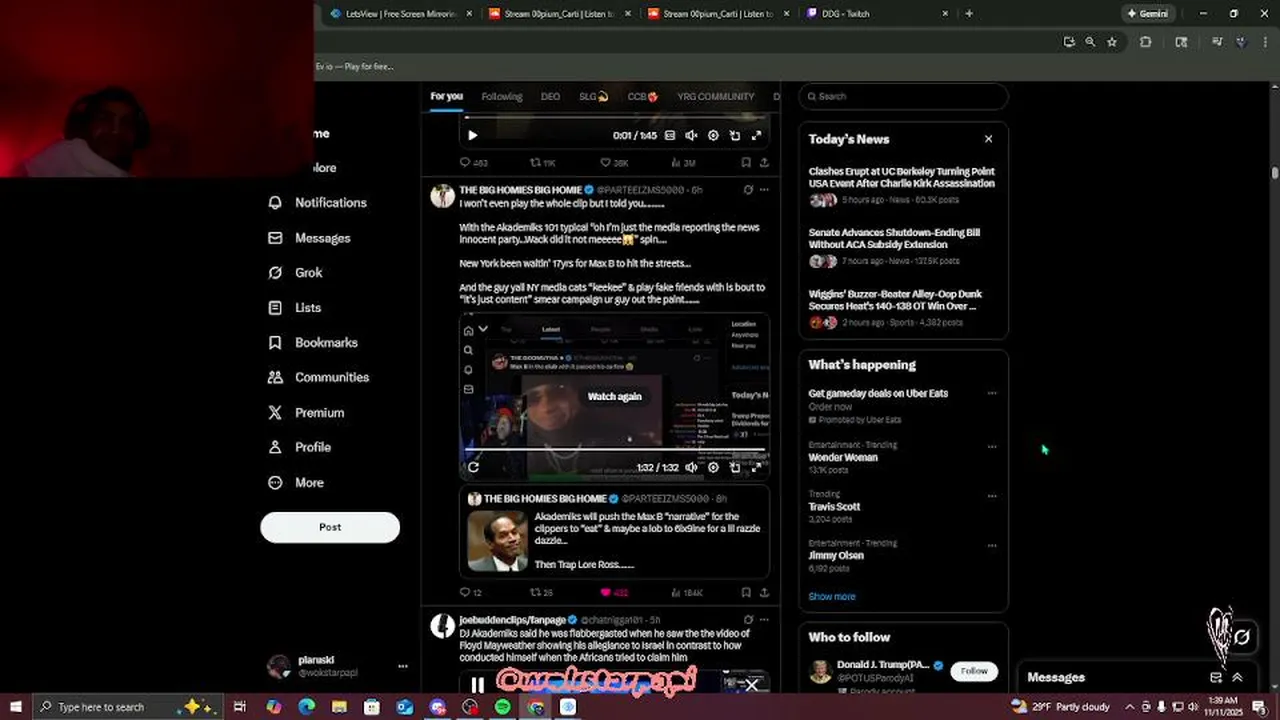Switch to the For you tab

coord(446,96)
